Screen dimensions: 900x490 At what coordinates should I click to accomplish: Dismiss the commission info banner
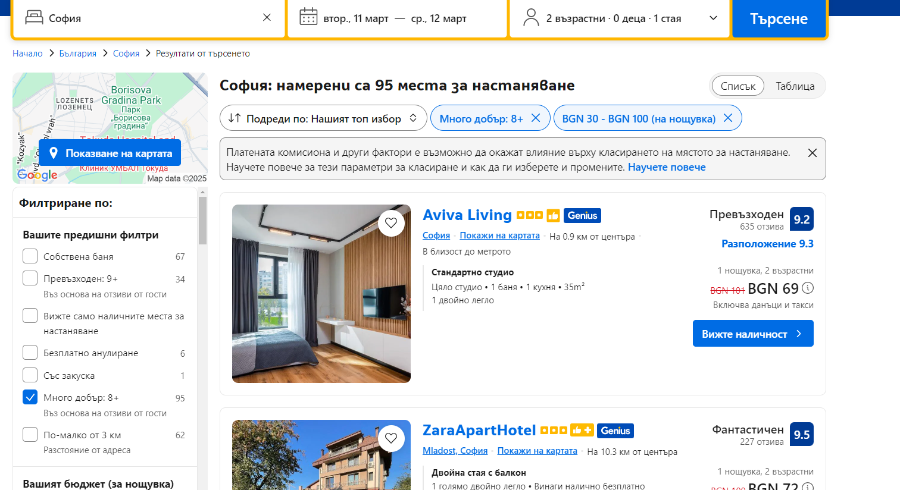point(812,153)
